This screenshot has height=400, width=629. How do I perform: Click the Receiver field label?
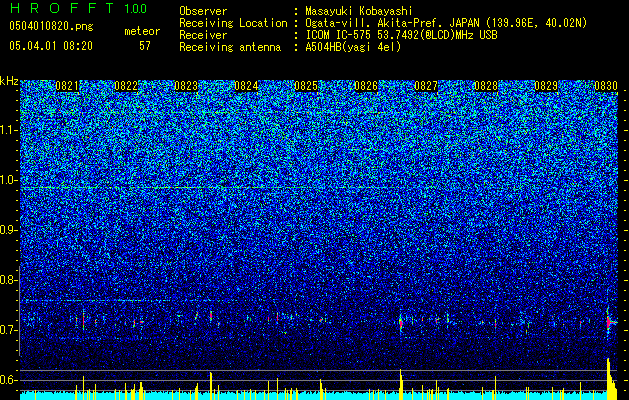203,35
